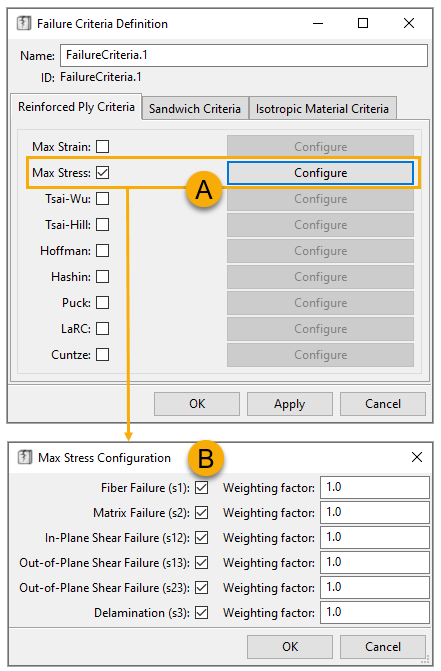Toggle the Matrix Failure (s2) checkbox
Image resolution: width=441 pixels, height=671 pixels.
[x=201, y=512]
